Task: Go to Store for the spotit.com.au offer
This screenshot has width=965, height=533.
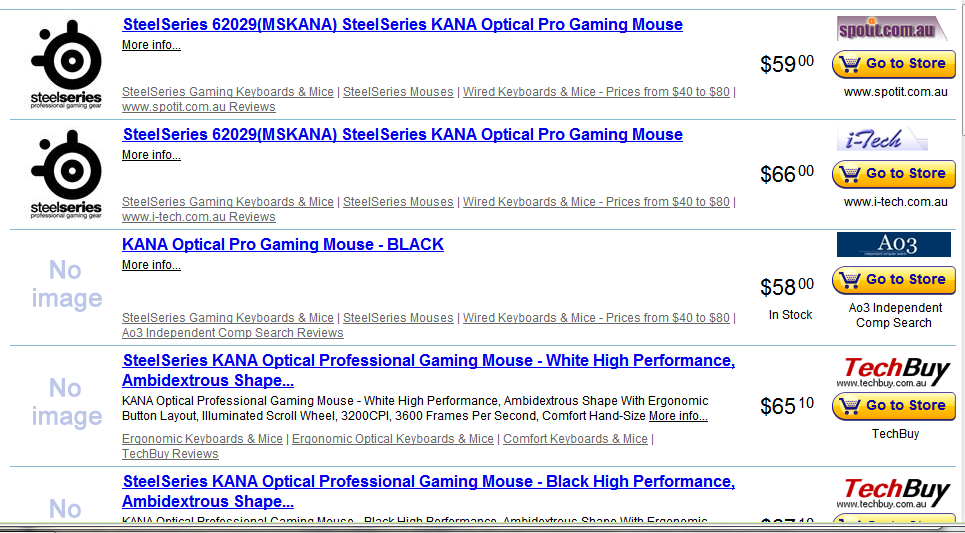Action: pos(894,64)
